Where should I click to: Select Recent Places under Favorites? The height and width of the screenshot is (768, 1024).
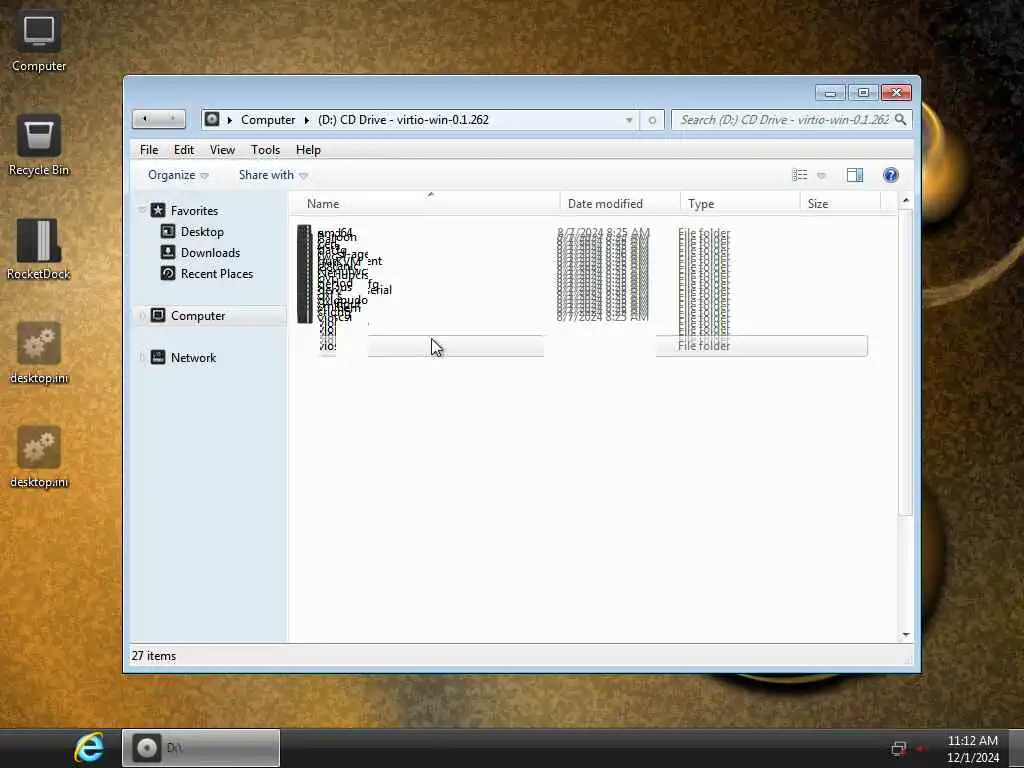point(217,274)
